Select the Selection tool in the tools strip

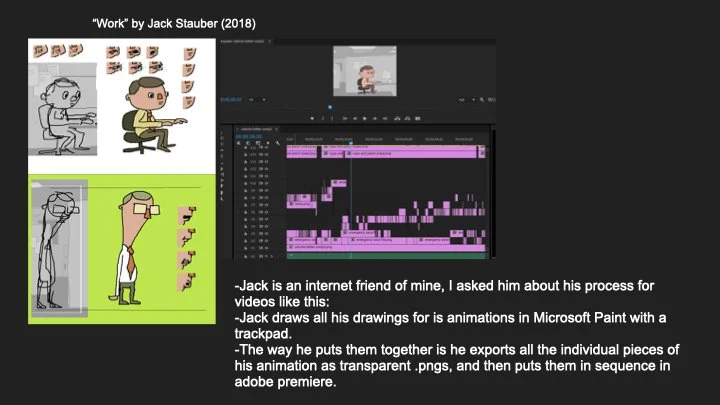(x=222, y=133)
